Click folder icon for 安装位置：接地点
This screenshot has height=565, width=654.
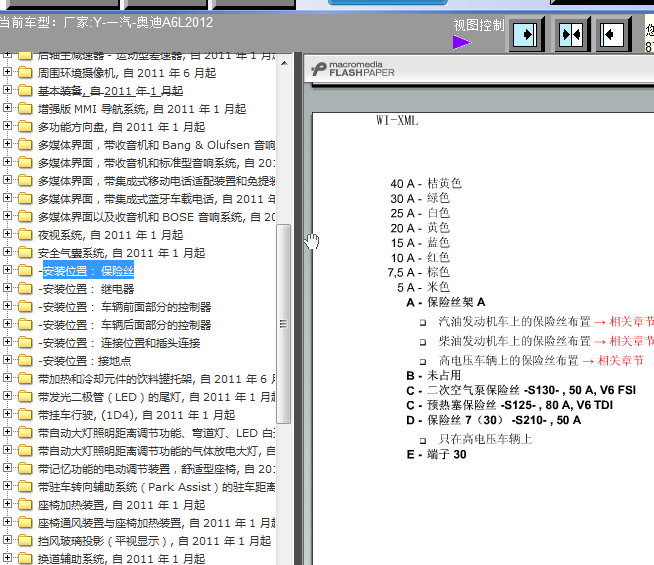(25, 361)
